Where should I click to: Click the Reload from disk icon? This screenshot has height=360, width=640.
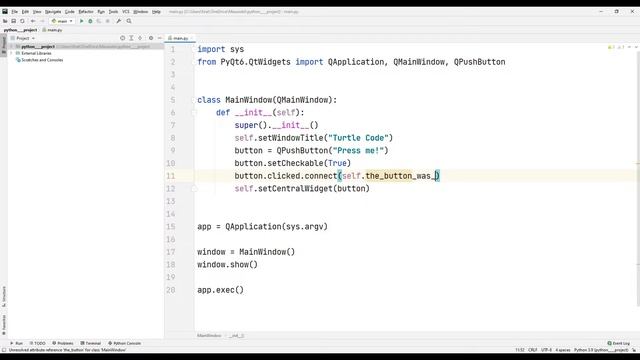click(x=22, y=21)
